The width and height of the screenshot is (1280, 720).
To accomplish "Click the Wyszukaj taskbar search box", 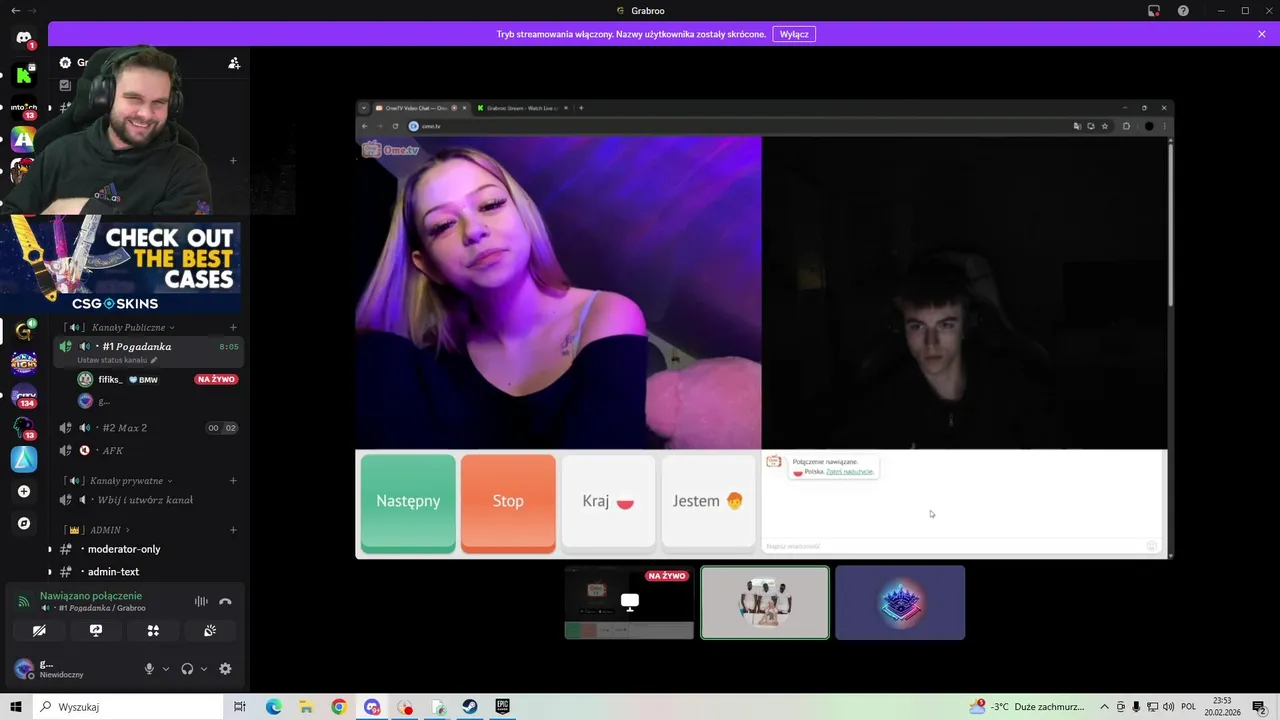I will [129, 707].
